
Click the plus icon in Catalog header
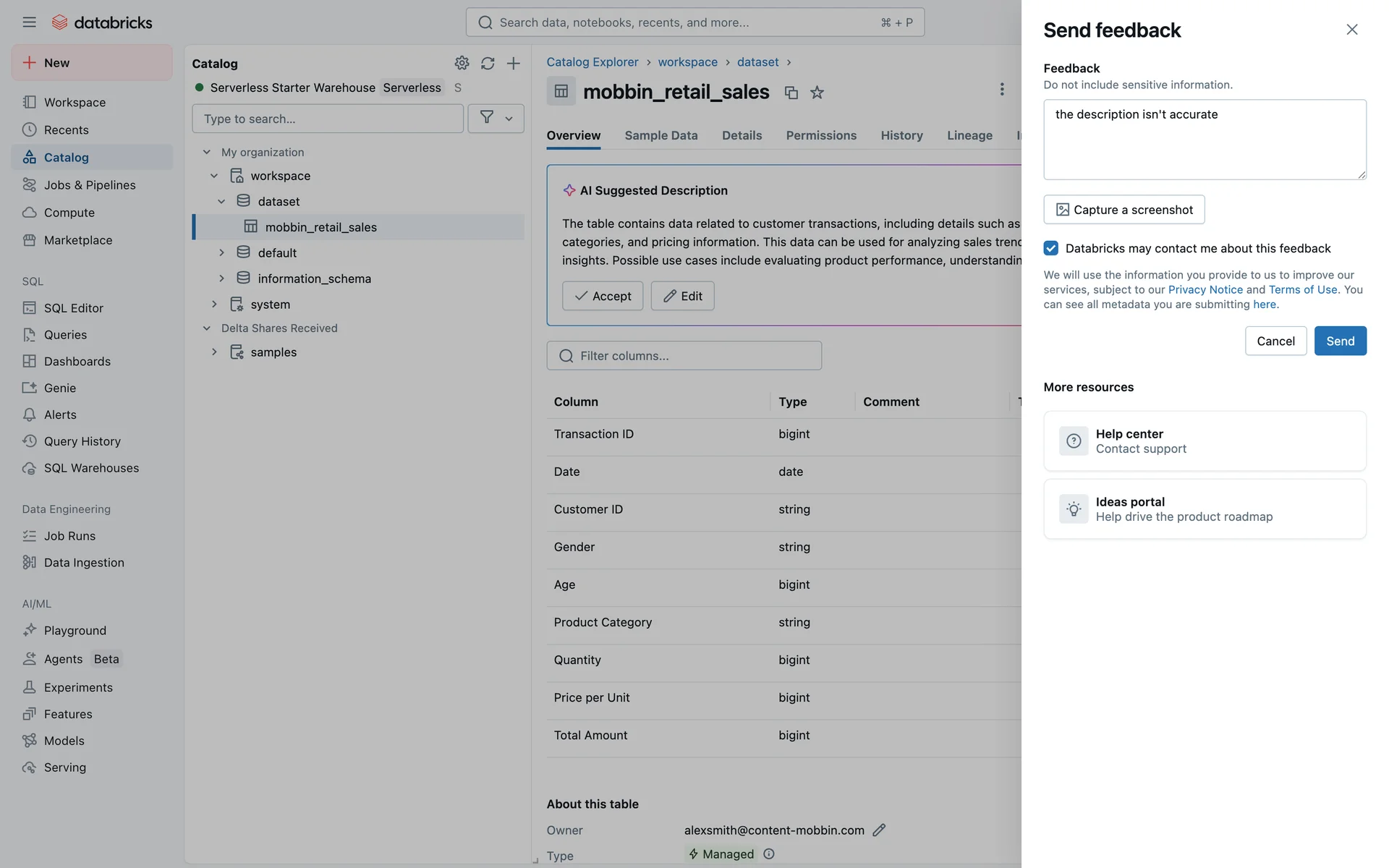click(513, 63)
